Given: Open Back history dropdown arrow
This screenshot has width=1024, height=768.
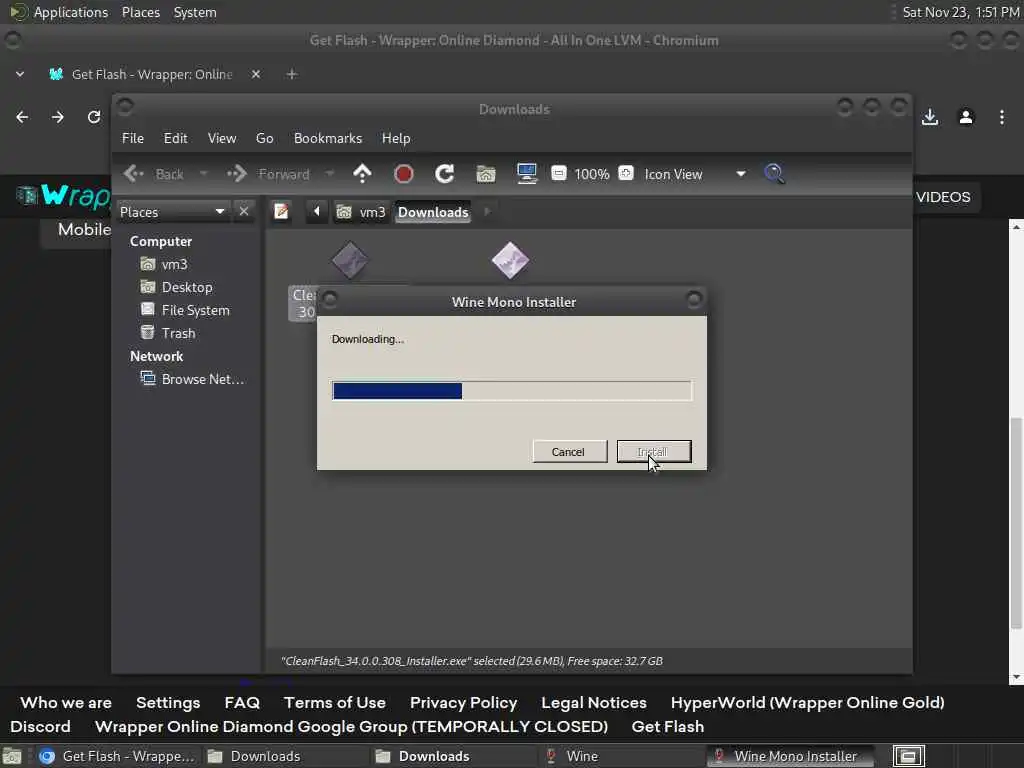Looking at the screenshot, I should (203, 174).
